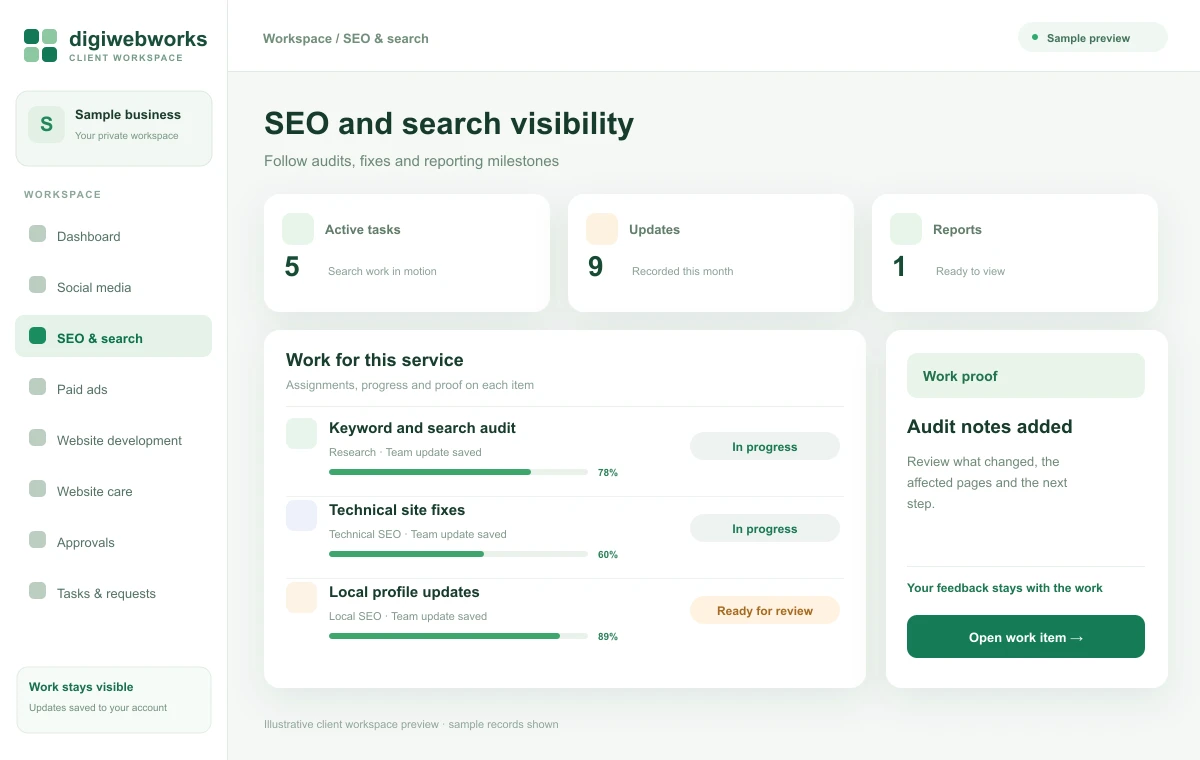Open Website care section
The image size is (1200, 760).
pyautogui.click(x=113, y=490)
